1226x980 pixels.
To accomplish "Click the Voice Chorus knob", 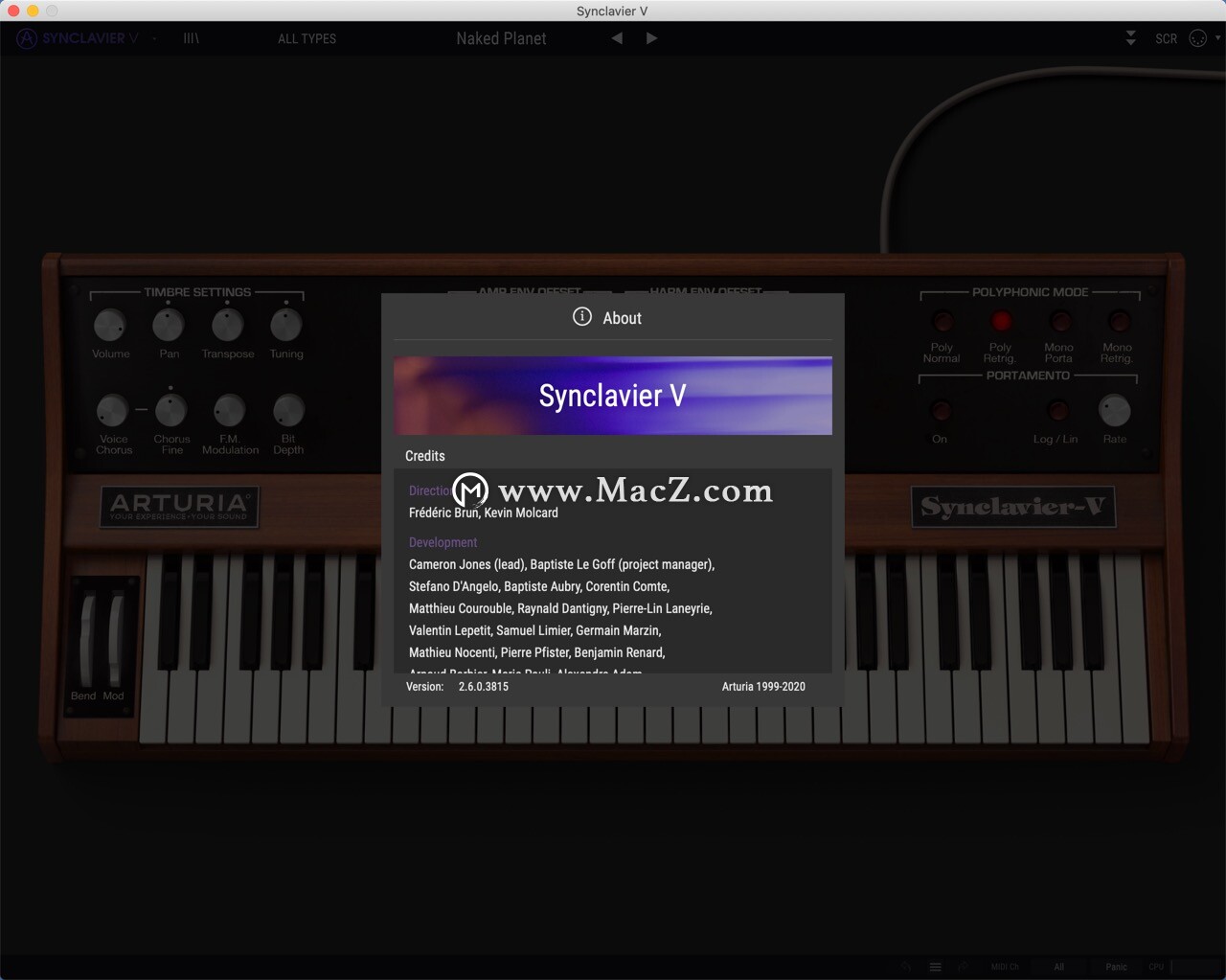I will (112, 411).
